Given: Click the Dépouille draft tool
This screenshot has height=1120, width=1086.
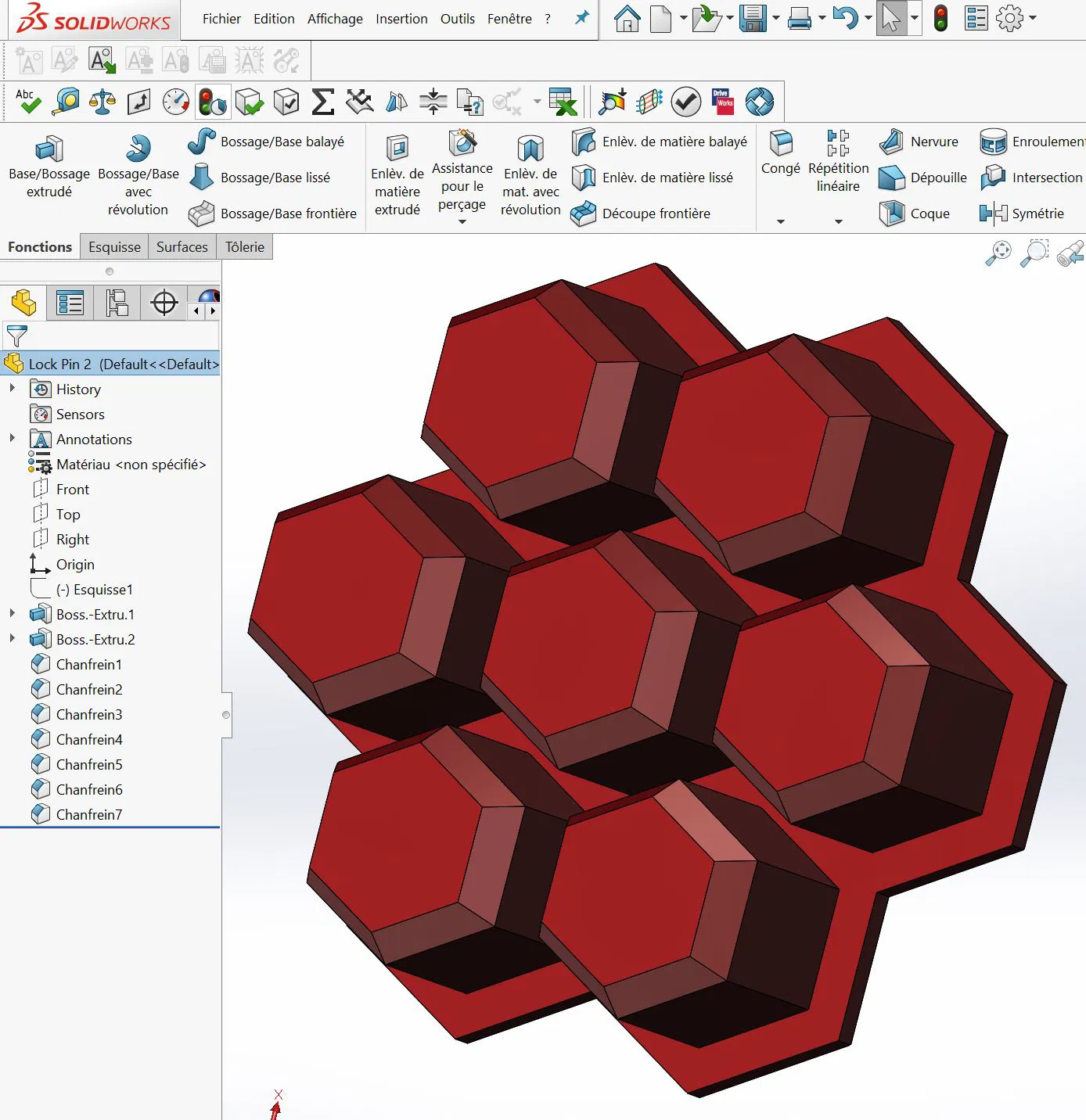Looking at the screenshot, I should pyautogui.click(x=922, y=178).
